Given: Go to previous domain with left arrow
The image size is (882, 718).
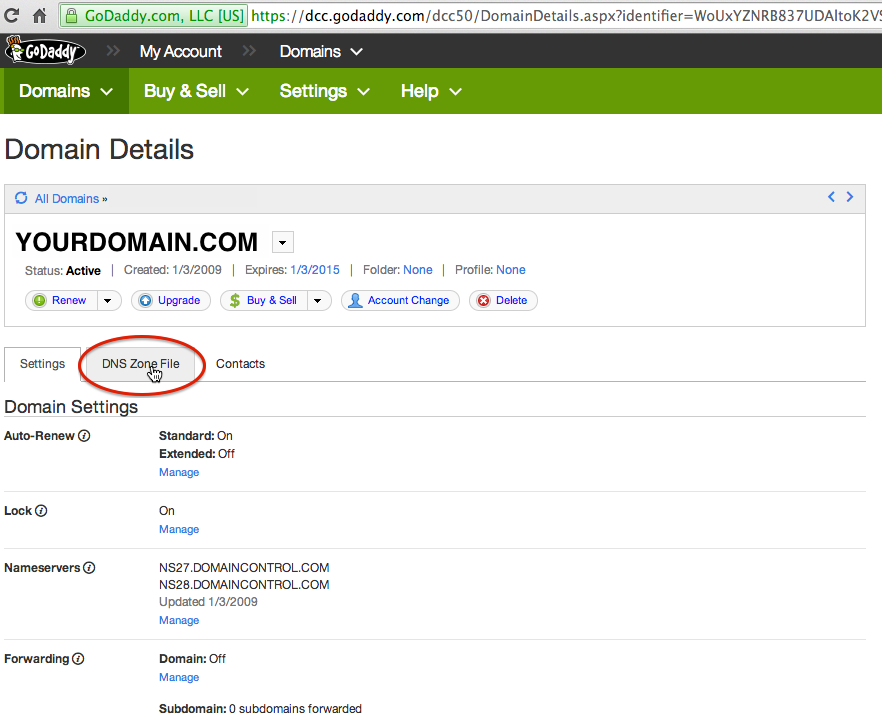Looking at the screenshot, I should pyautogui.click(x=831, y=196).
